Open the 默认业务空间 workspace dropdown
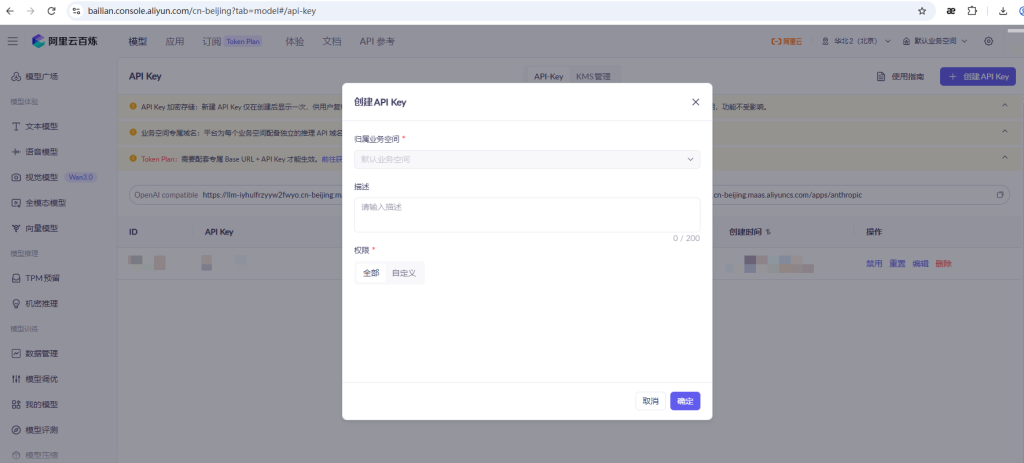Screen dimensions: 1024x463 click(x=935, y=41)
